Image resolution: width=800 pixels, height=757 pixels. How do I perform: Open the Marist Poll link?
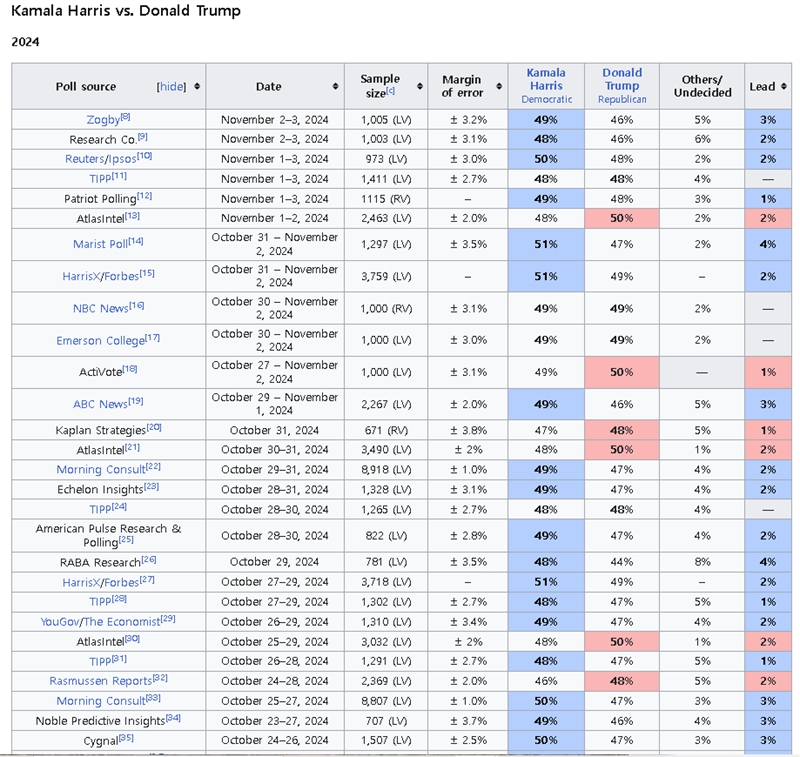click(x=98, y=244)
